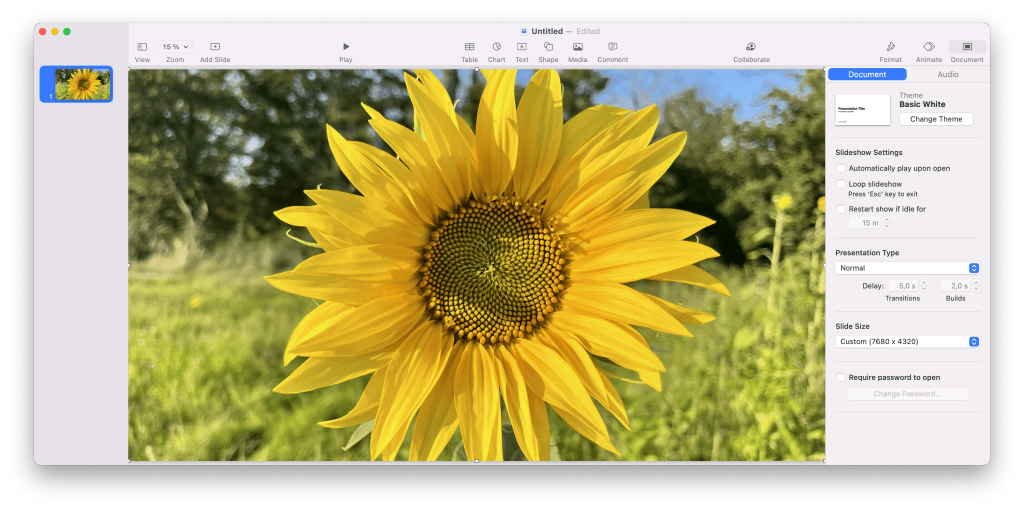
Task: Toggle the Document inspector button
Action: [x=967, y=47]
